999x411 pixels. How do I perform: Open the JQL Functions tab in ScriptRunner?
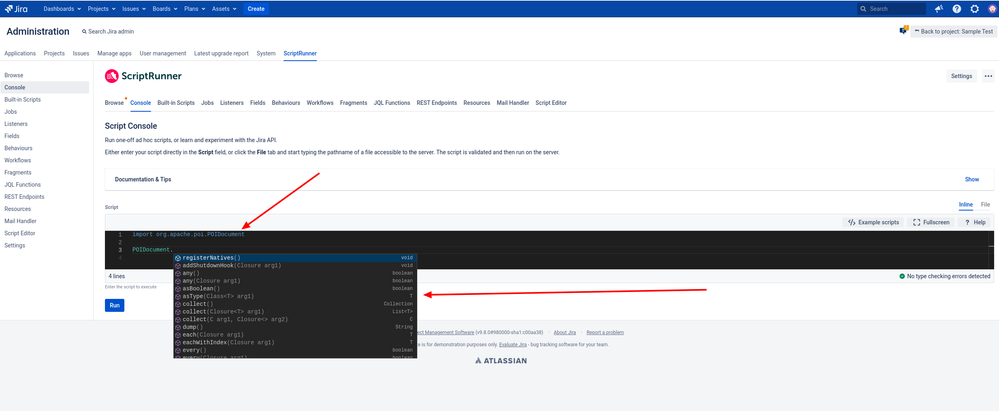(392, 103)
